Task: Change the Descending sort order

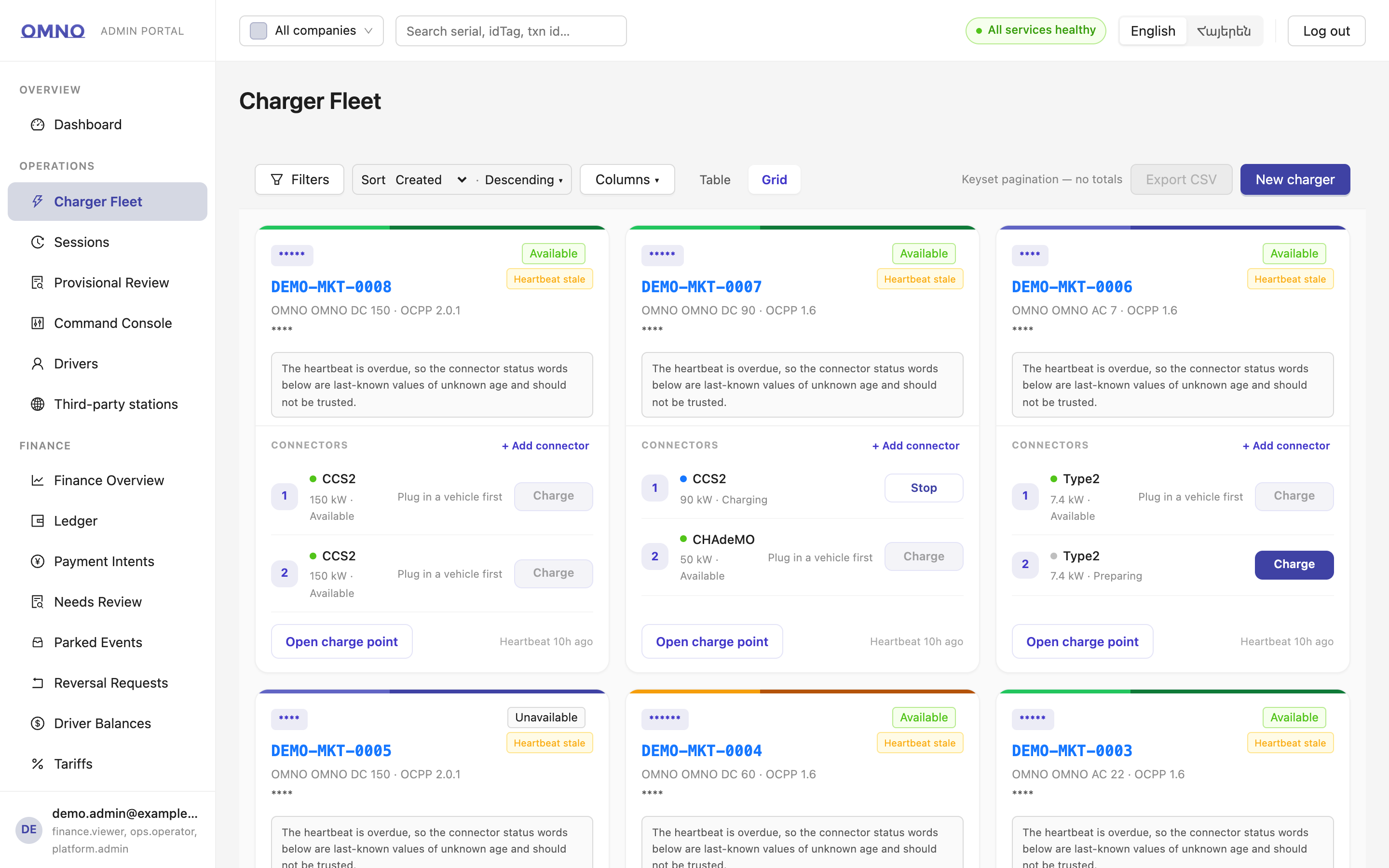Action: [523, 180]
